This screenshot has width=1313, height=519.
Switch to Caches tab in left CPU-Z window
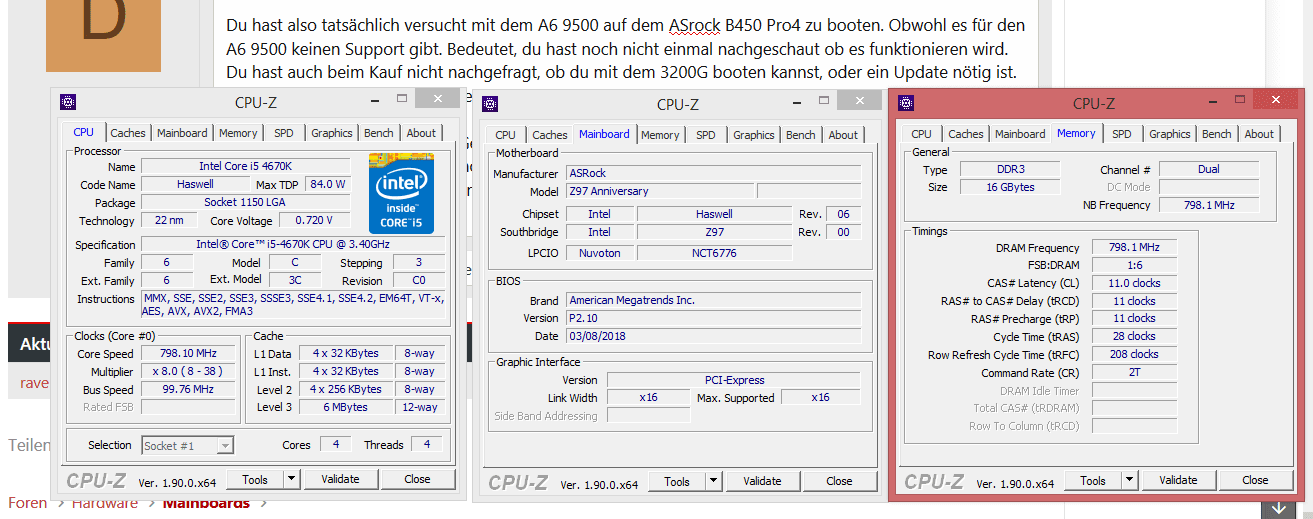point(128,133)
